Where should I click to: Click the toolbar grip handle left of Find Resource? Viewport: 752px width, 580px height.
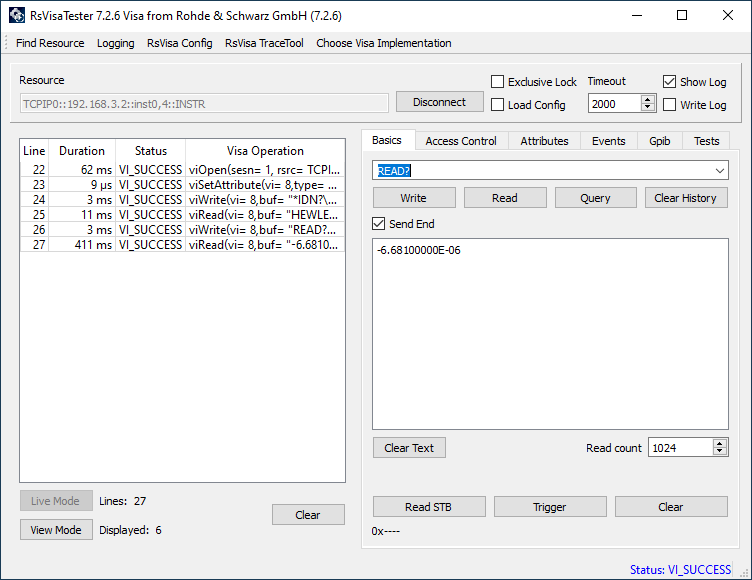point(6,43)
